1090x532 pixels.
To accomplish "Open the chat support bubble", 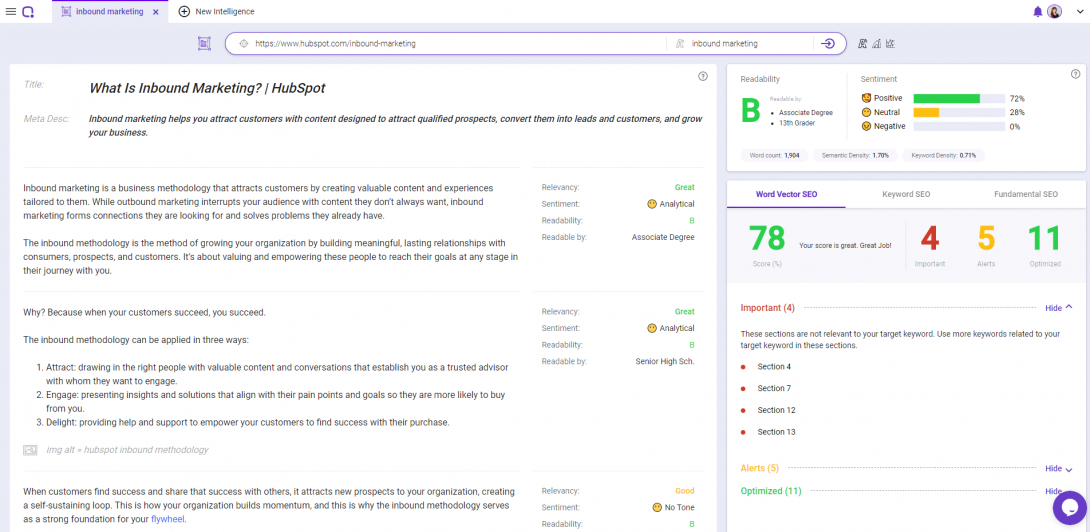I will tap(1069, 507).
